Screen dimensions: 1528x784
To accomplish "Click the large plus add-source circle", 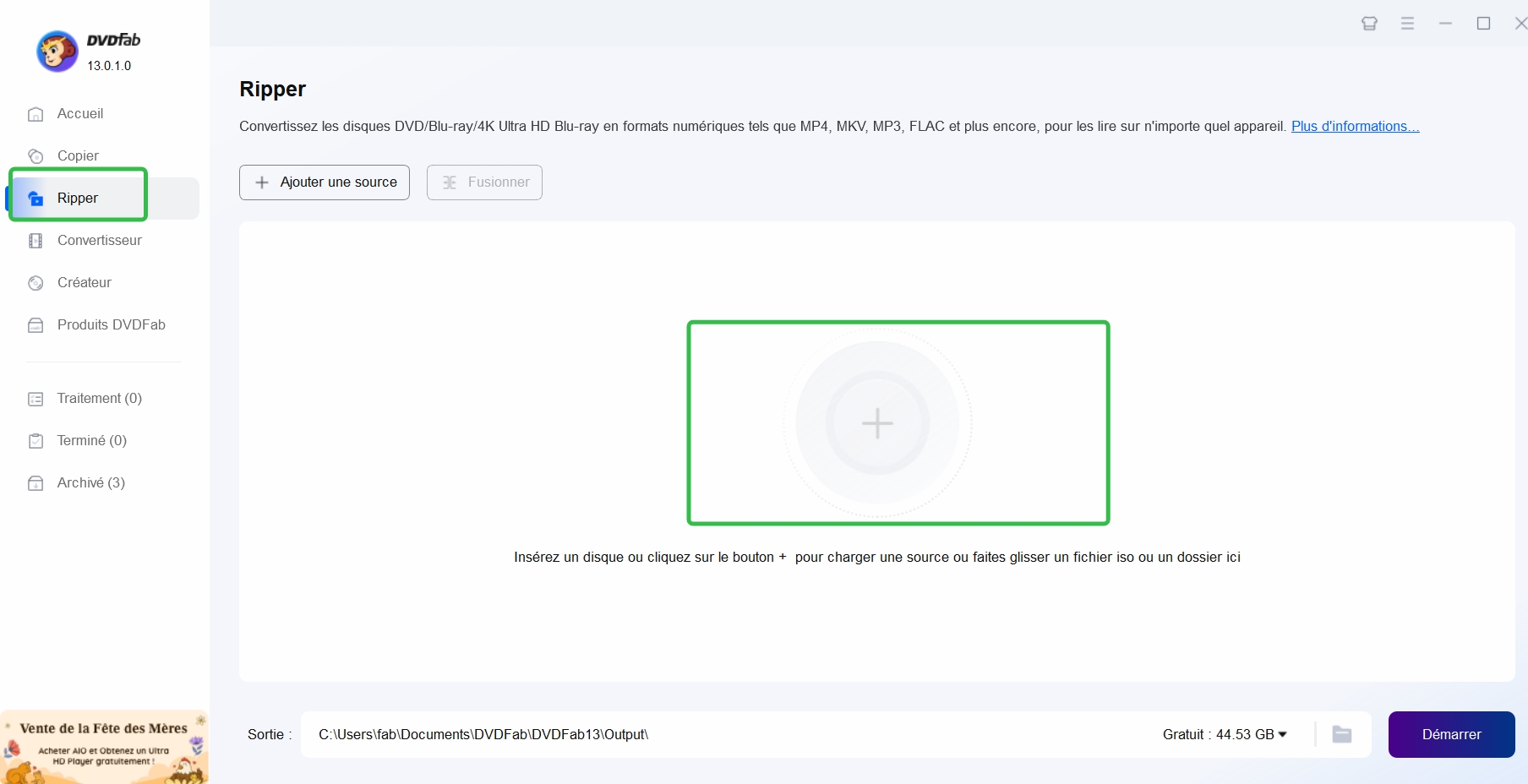I will coord(877,422).
